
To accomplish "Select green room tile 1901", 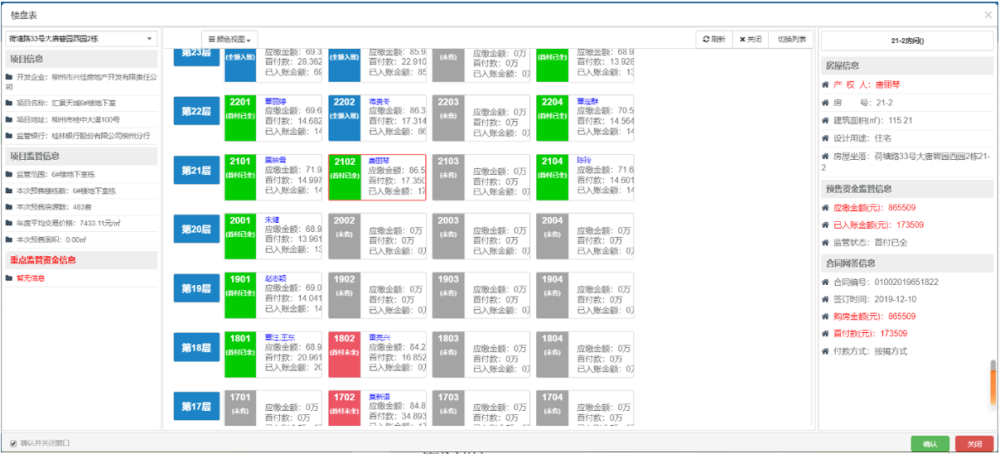I will click(x=240, y=295).
